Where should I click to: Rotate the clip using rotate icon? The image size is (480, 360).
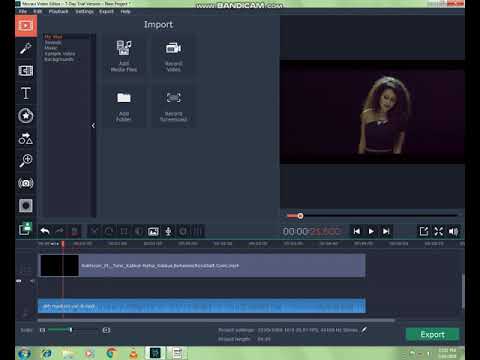tap(109, 231)
